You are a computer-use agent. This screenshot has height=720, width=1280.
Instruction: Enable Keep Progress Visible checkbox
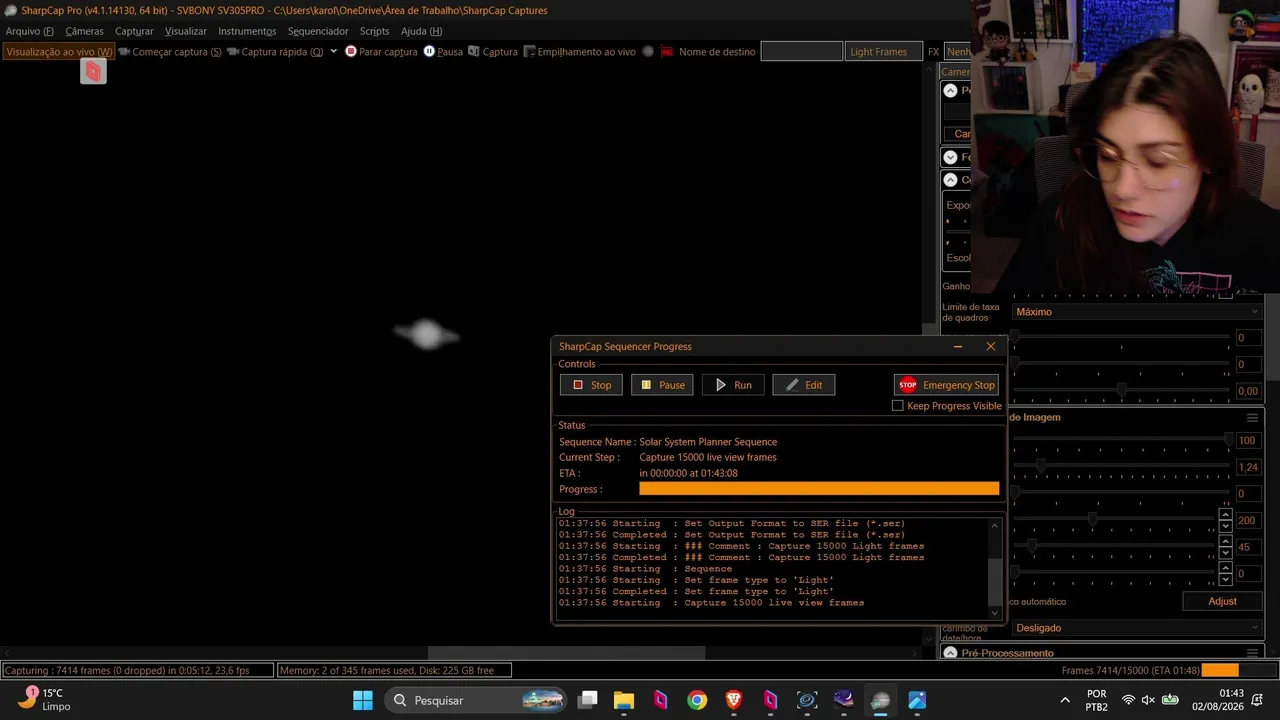pyautogui.click(x=897, y=406)
